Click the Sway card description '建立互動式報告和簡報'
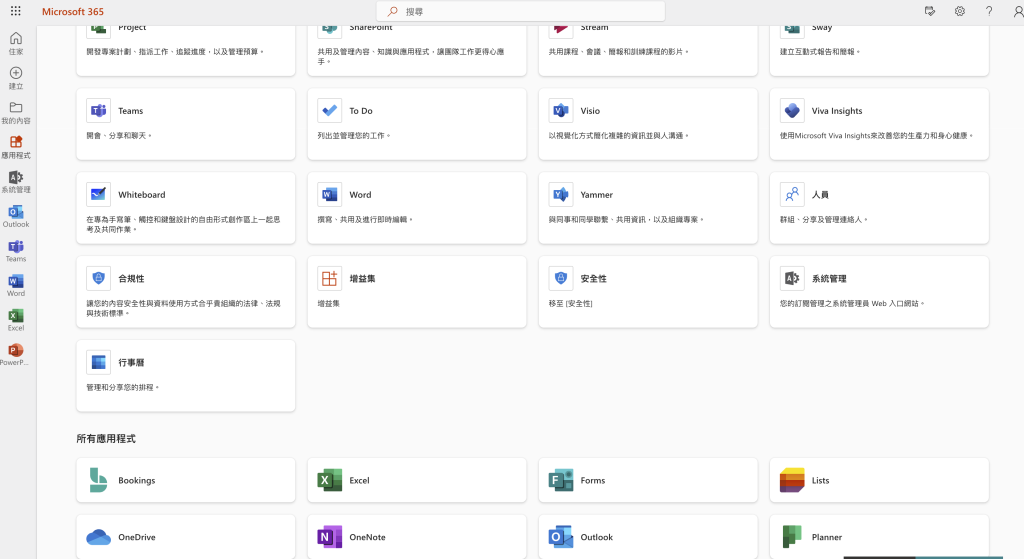 (820, 52)
